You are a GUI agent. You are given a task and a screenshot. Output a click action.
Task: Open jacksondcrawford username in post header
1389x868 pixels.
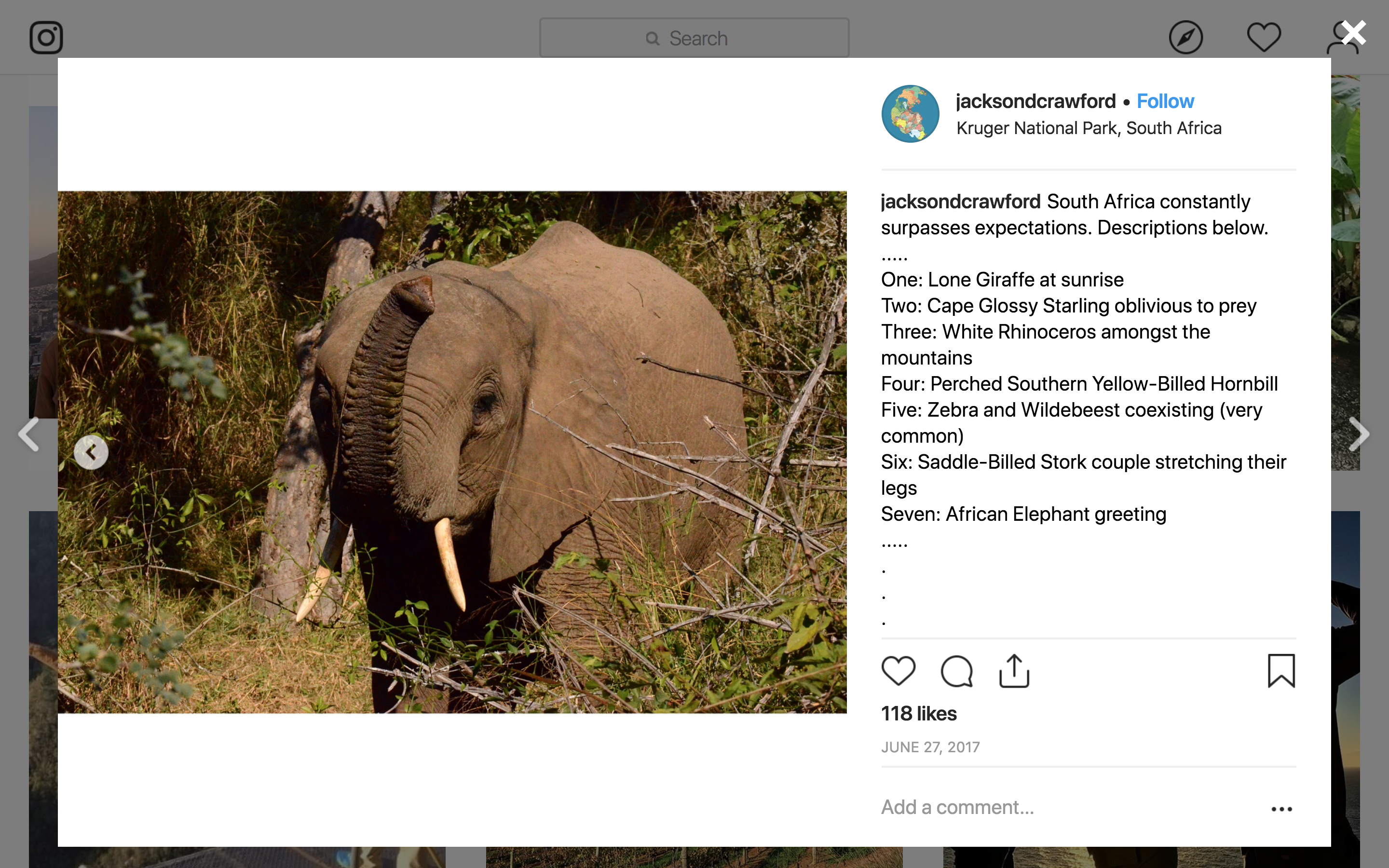coord(1035,102)
